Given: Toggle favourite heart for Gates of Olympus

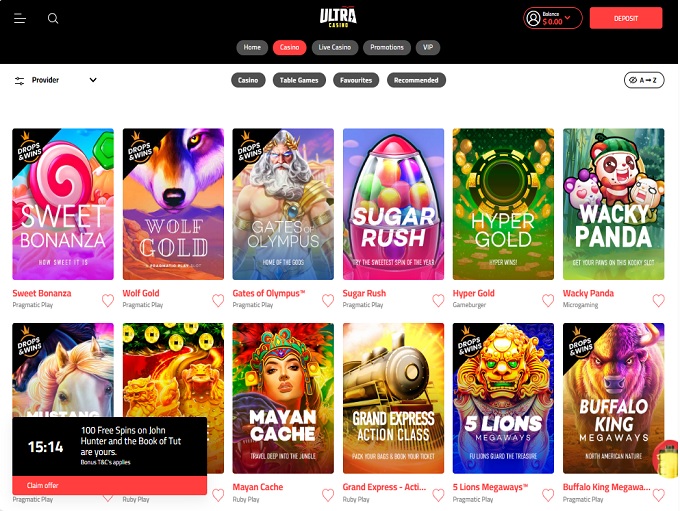Looking at the screenshot, I should click(x=328, y=300).
